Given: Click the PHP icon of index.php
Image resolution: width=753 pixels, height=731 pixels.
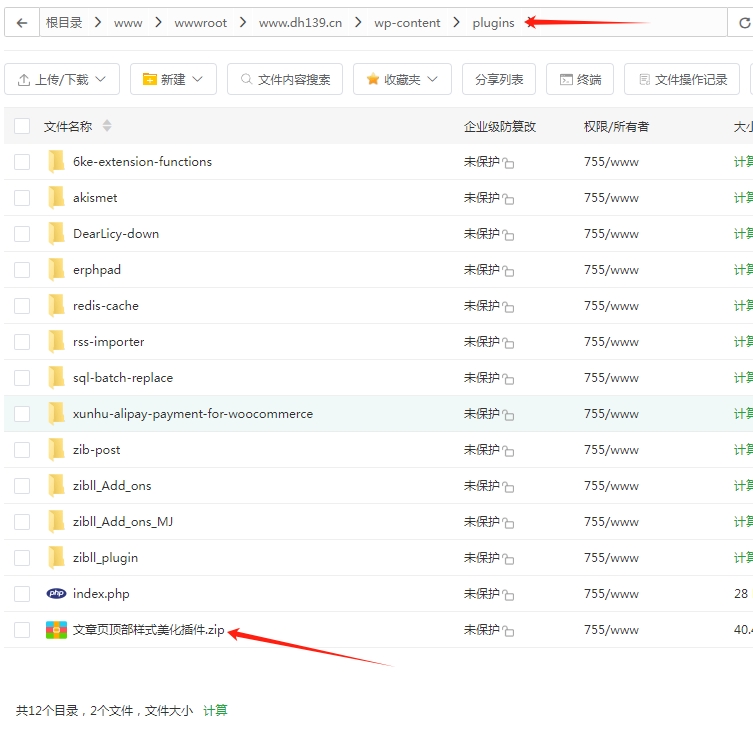Looking at the screenshot, I should coord(56,594).
